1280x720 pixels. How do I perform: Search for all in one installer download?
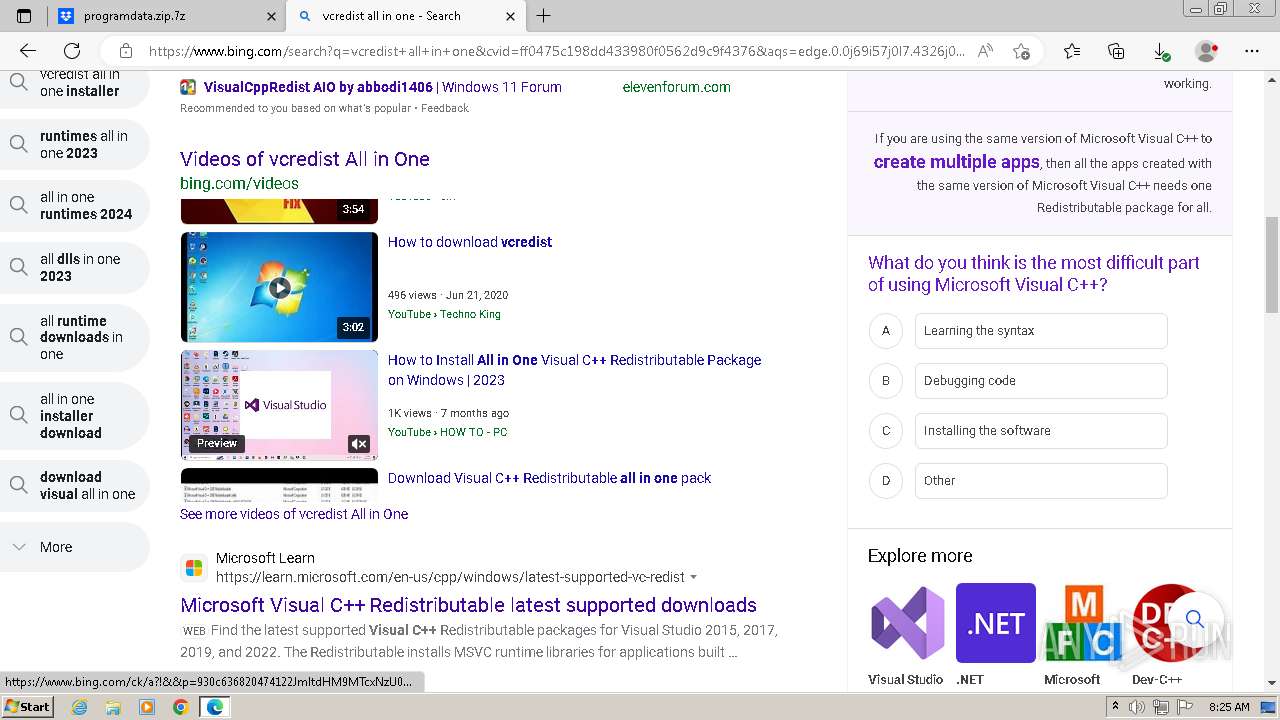tap(74, 416)
